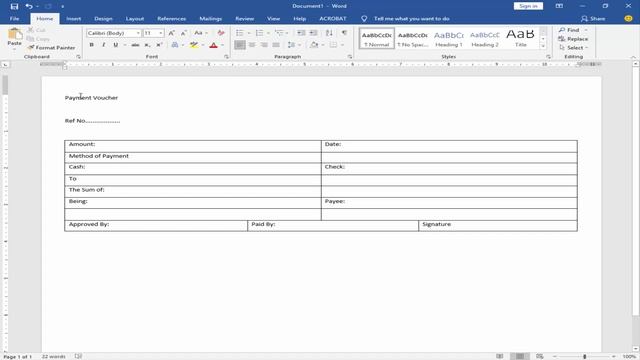Screen dimensions: 640x360
Task: Click the Sign in button
Action: coord(528,6)
